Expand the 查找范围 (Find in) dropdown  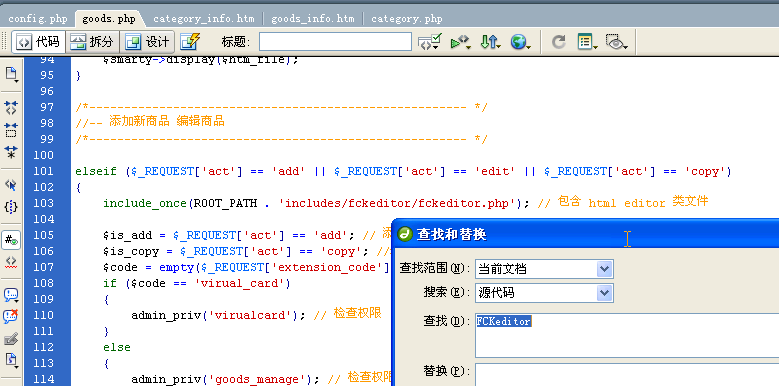604,269
